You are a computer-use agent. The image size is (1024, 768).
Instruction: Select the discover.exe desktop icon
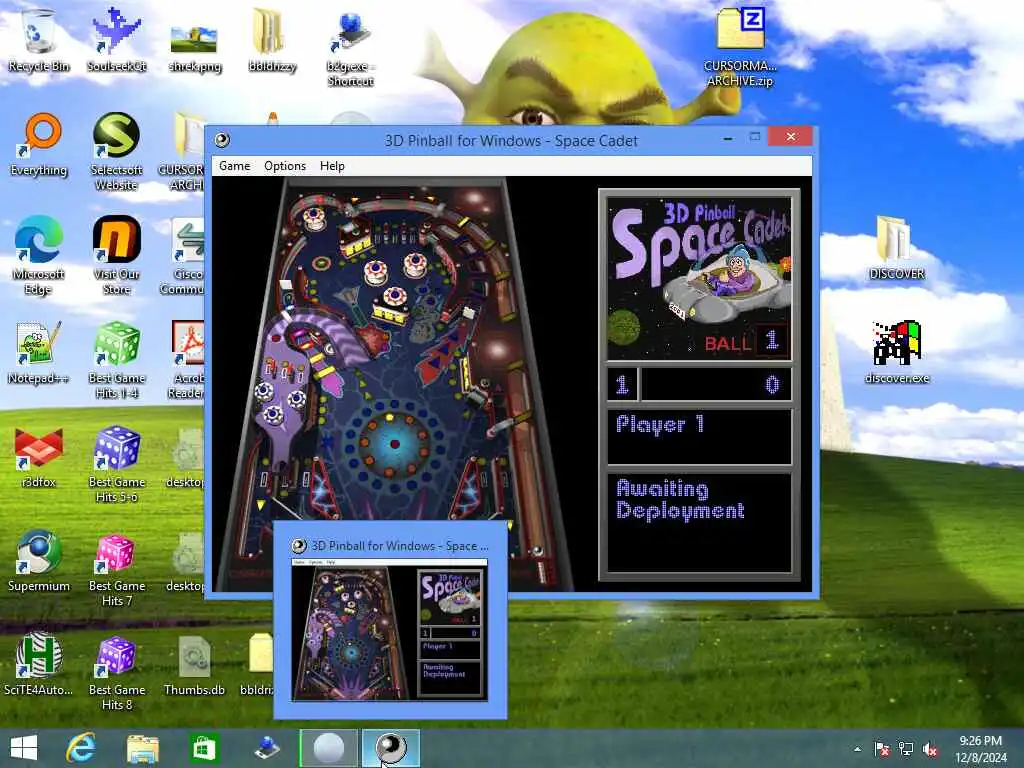pyautogui.click(x=897, y=353)
